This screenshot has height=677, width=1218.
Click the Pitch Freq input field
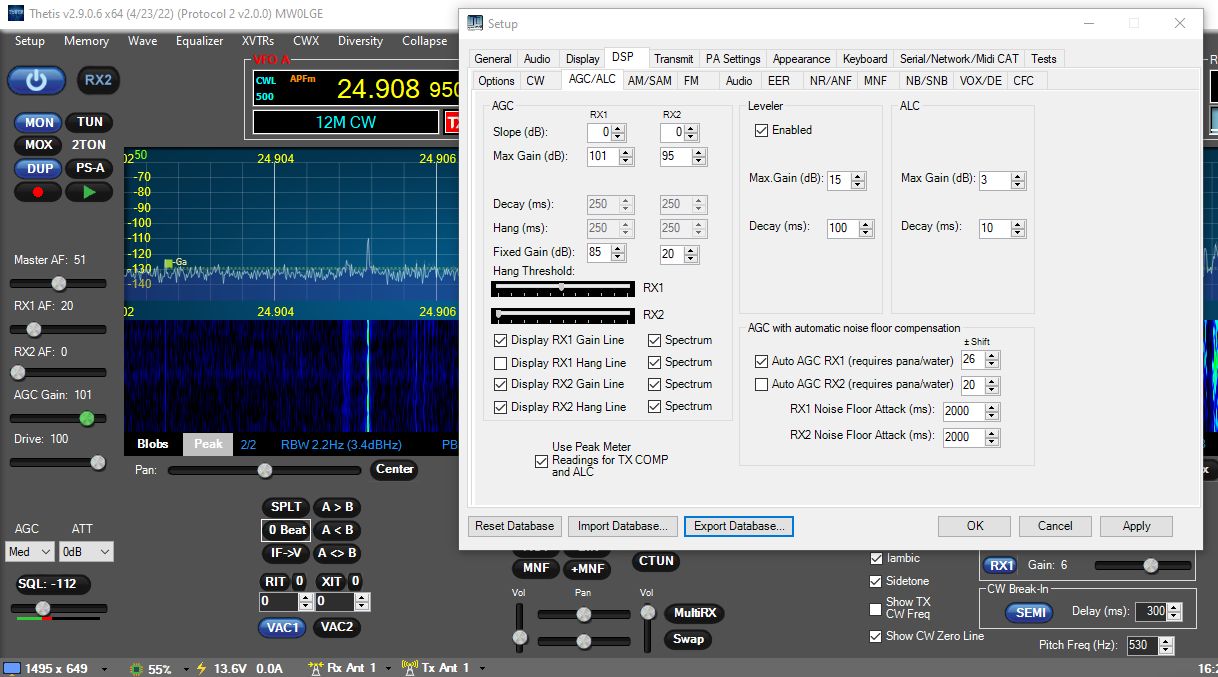(x=1141, y=646)
